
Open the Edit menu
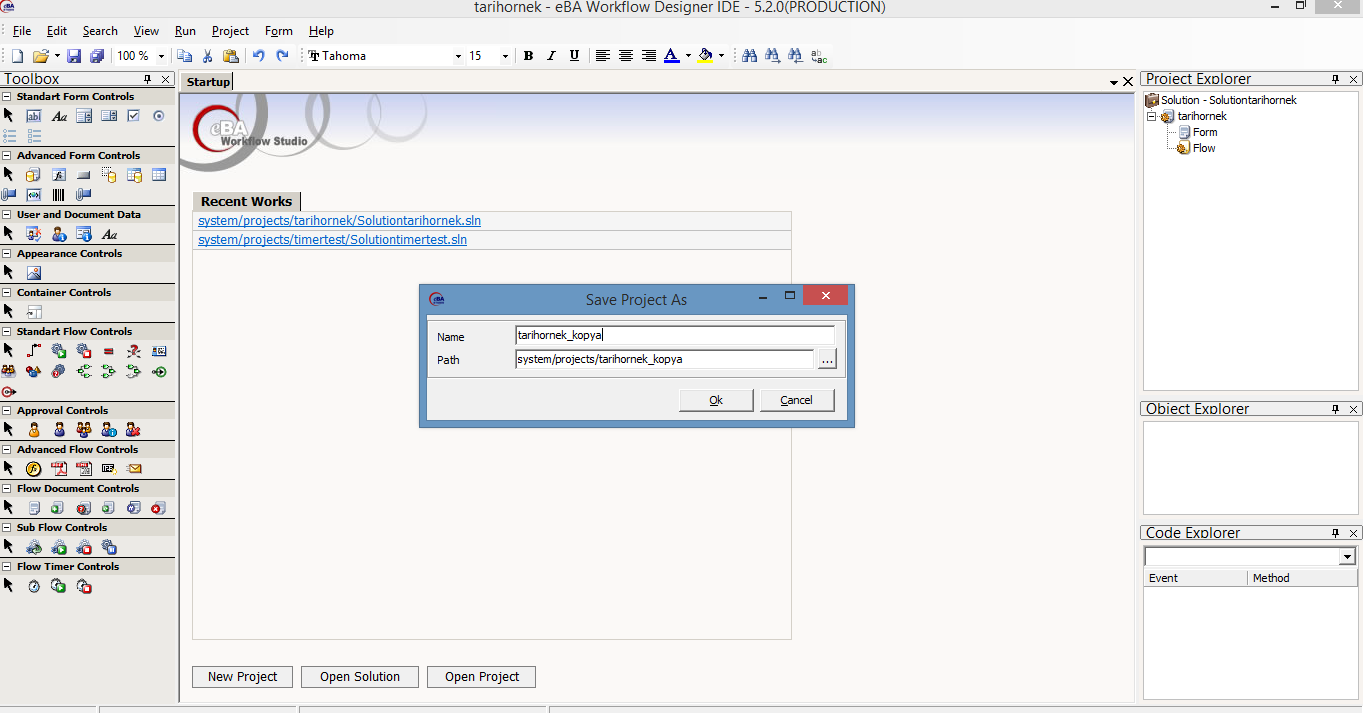pyautogui.click(x=57, y=31)
